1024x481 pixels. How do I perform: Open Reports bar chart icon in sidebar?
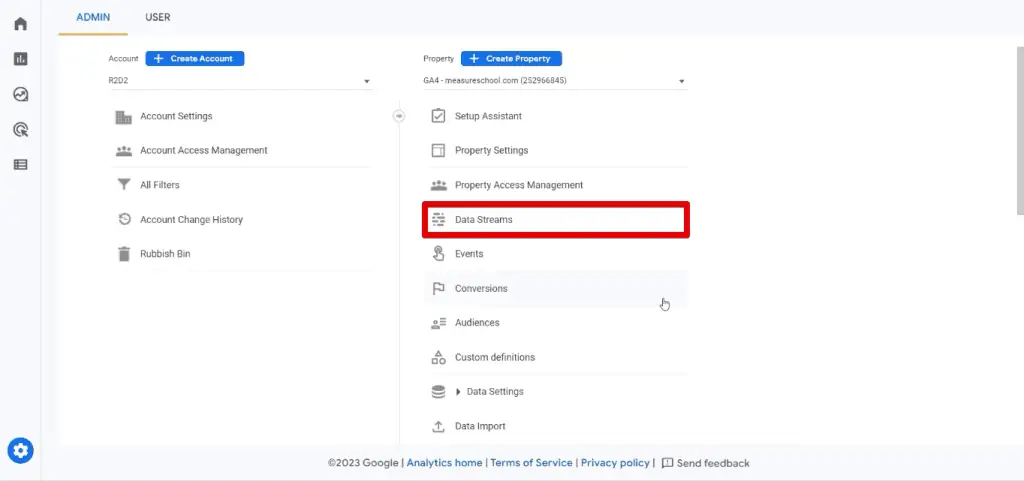point(20,59)
